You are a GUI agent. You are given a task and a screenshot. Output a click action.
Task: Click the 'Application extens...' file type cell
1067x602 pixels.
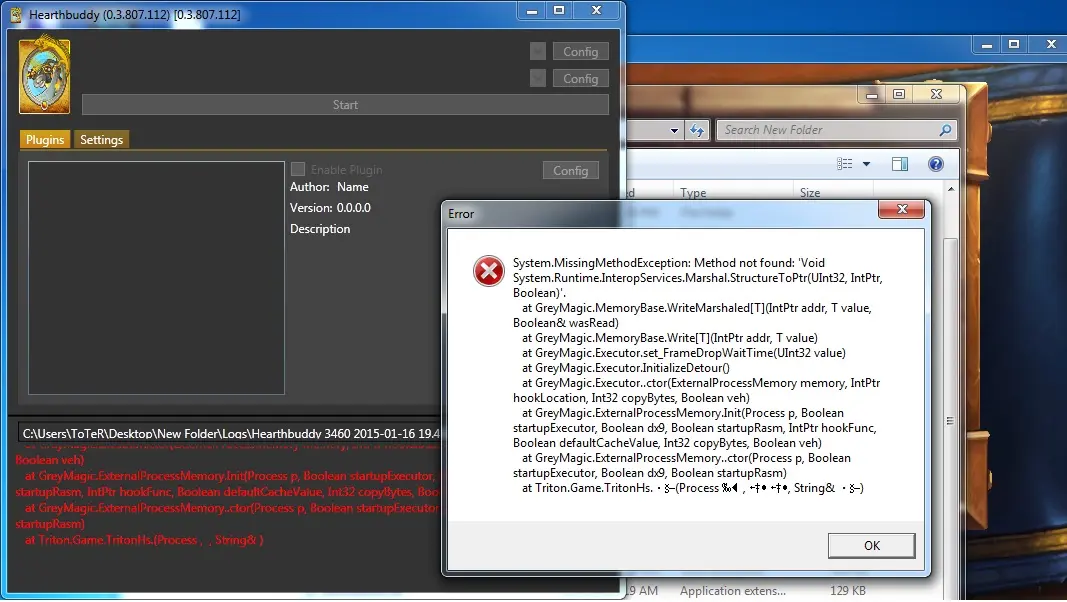[x=732, y=590]
